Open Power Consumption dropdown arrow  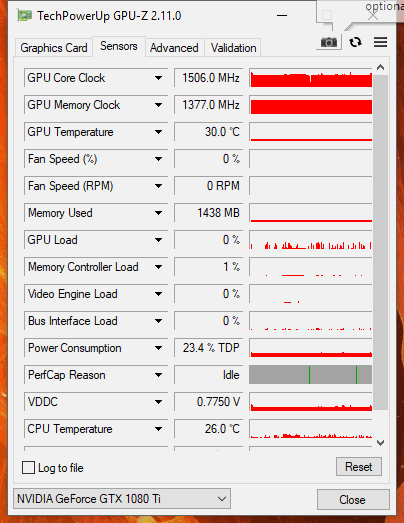(158, 348)
